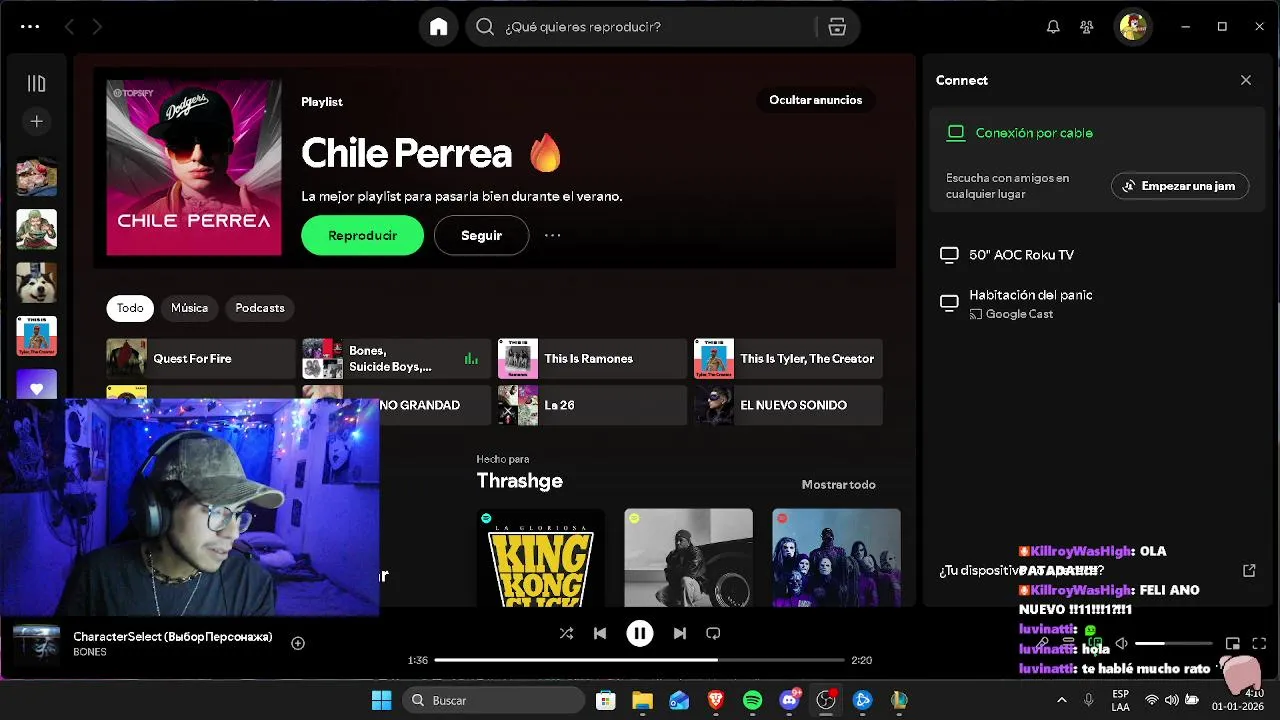The width and height of the screenshot is (1280, 720).
Task: Select Conexión por cable device
Action: (x=1034, y=133)
